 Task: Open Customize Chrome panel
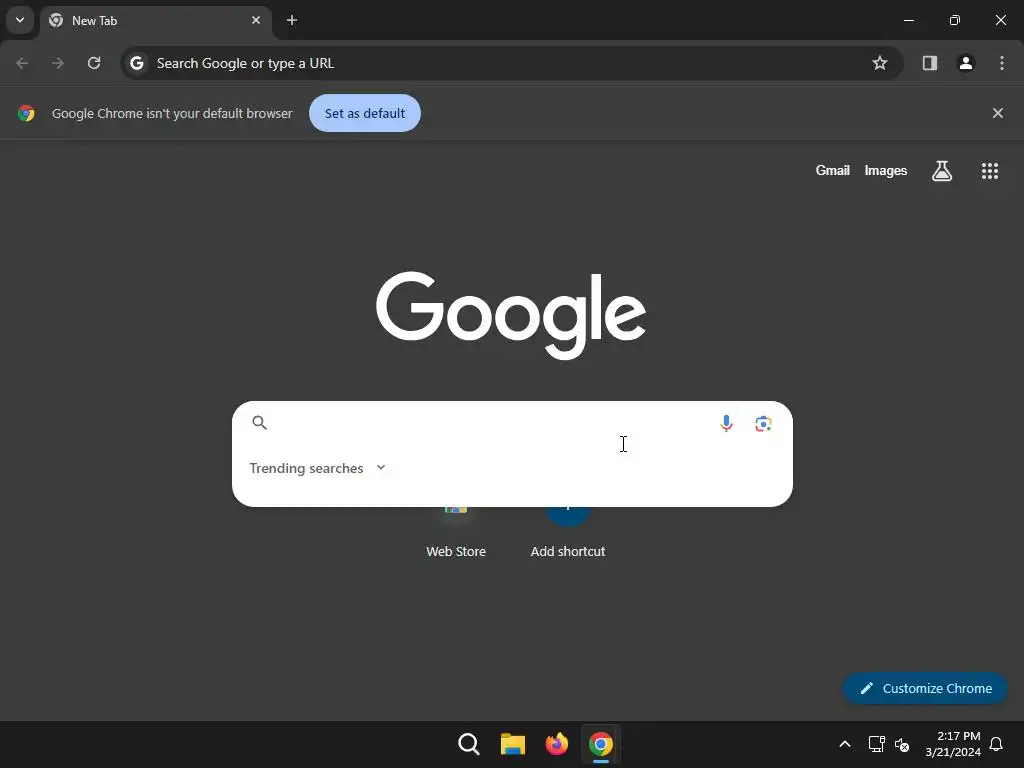pos(925,688)
